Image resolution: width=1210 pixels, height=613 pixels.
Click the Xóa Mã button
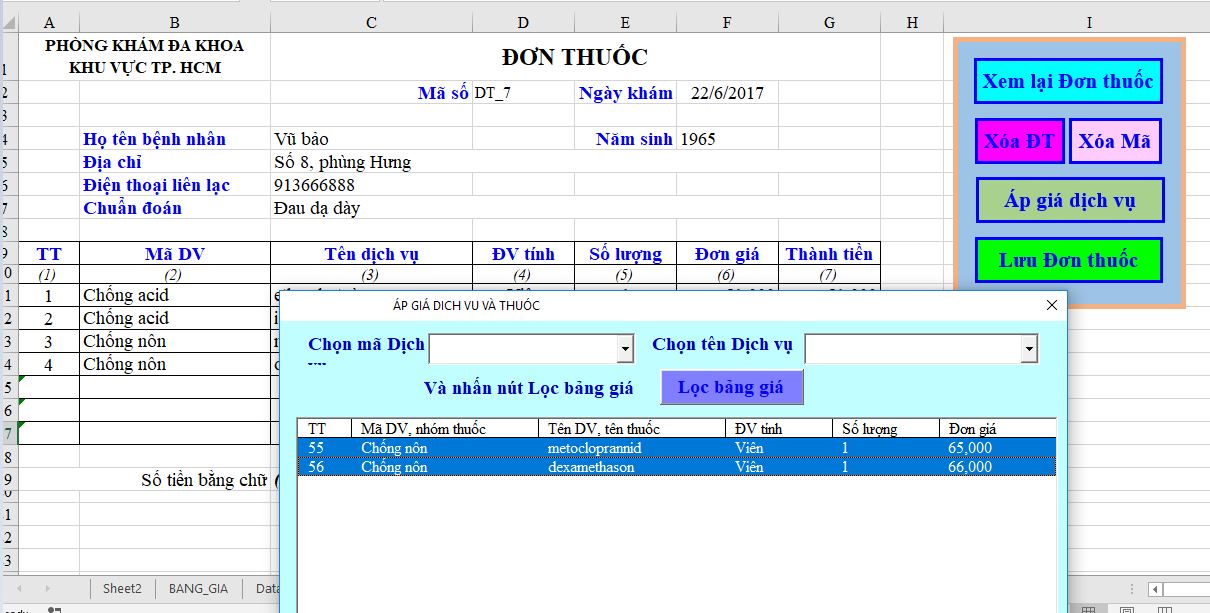(x=1114, y=141)
